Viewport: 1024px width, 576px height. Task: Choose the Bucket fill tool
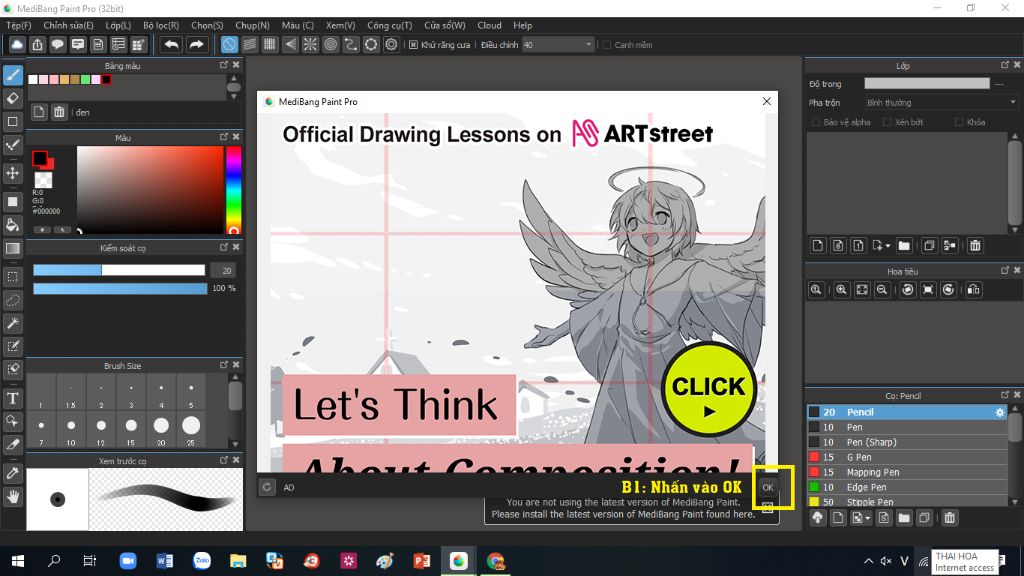[12, 225]
